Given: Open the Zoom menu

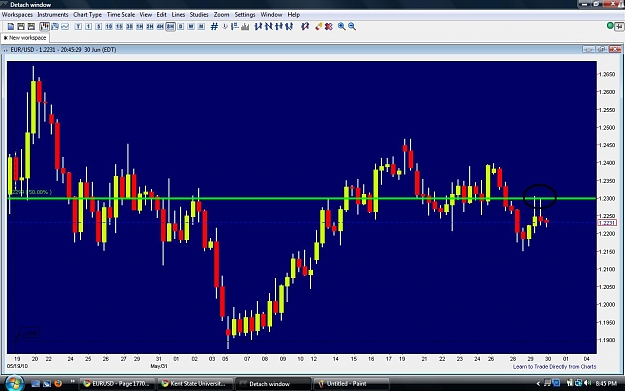Looking at the screenshot, I should pyautogui.click(x=221, y=15).
